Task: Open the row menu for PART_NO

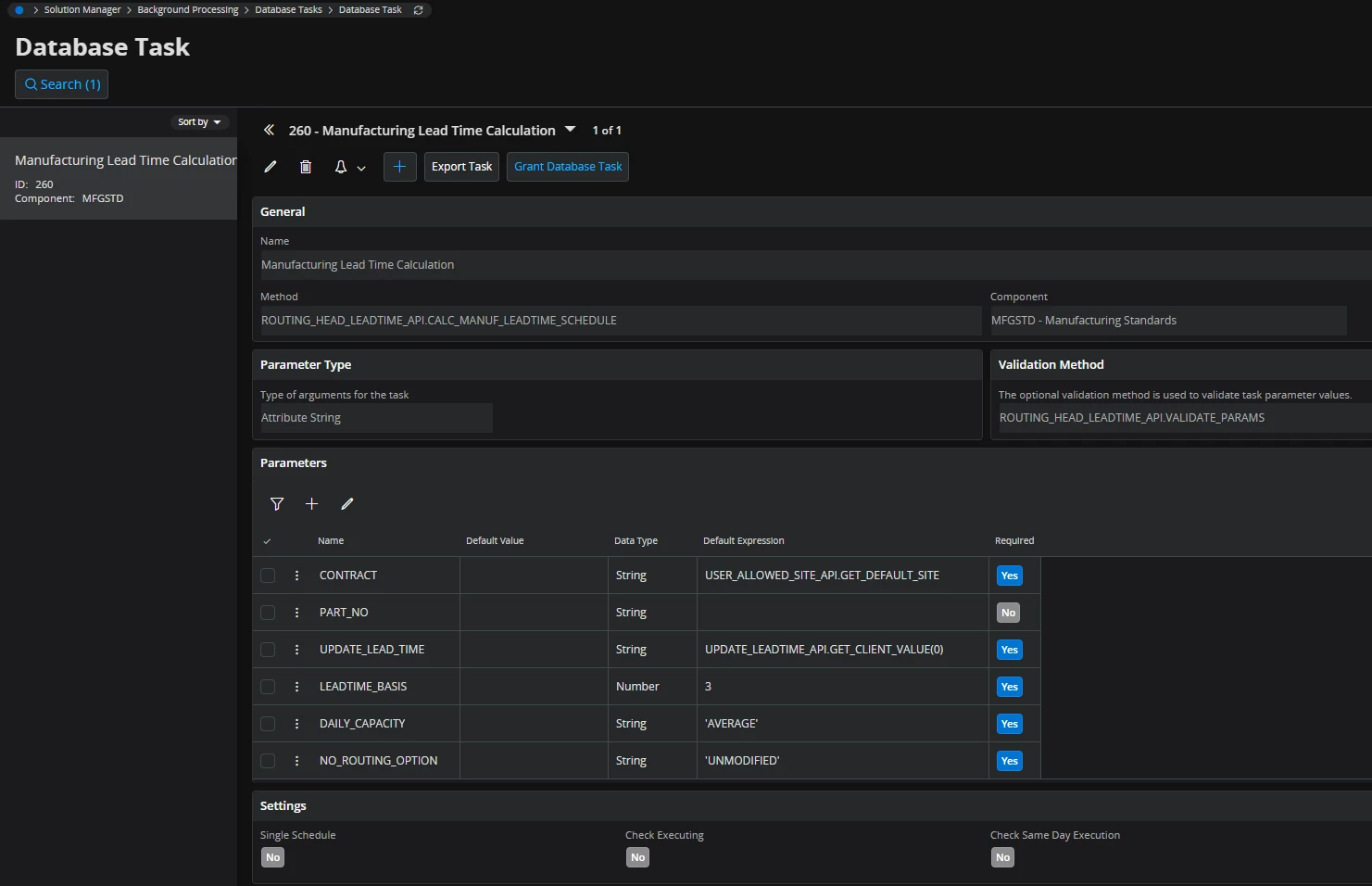Action: (296, 613)
